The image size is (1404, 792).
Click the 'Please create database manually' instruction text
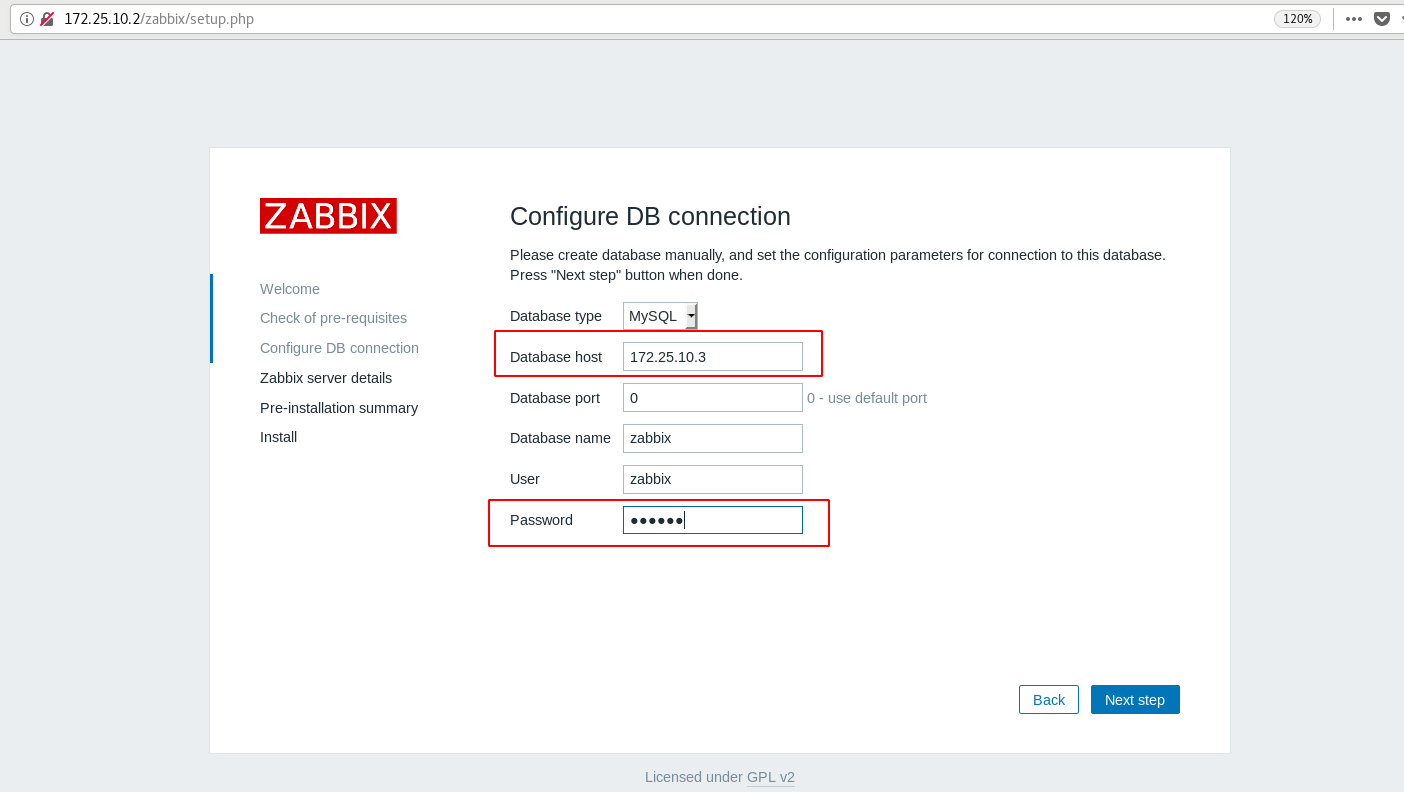(838, 265)
